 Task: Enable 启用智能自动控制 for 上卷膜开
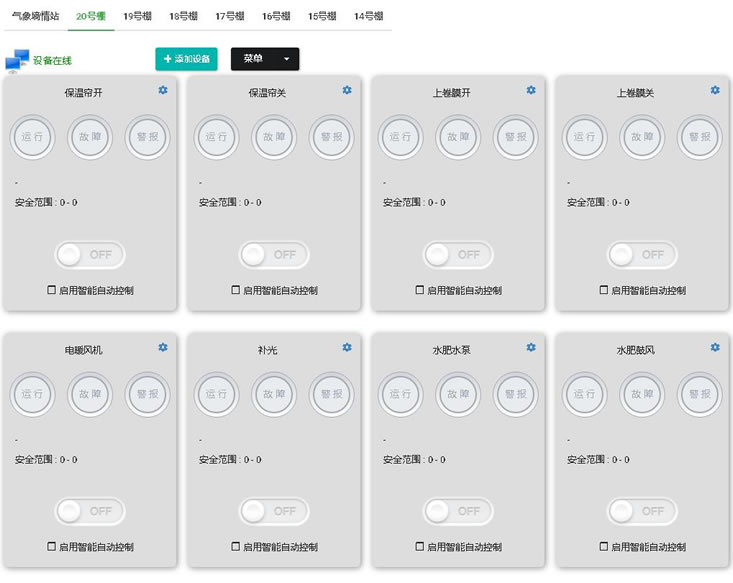point(420,290)
